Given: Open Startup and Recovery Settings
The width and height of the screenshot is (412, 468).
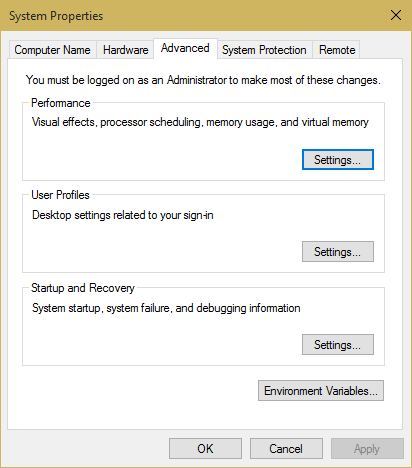Looking at the screenshot, I should point(338,345).
